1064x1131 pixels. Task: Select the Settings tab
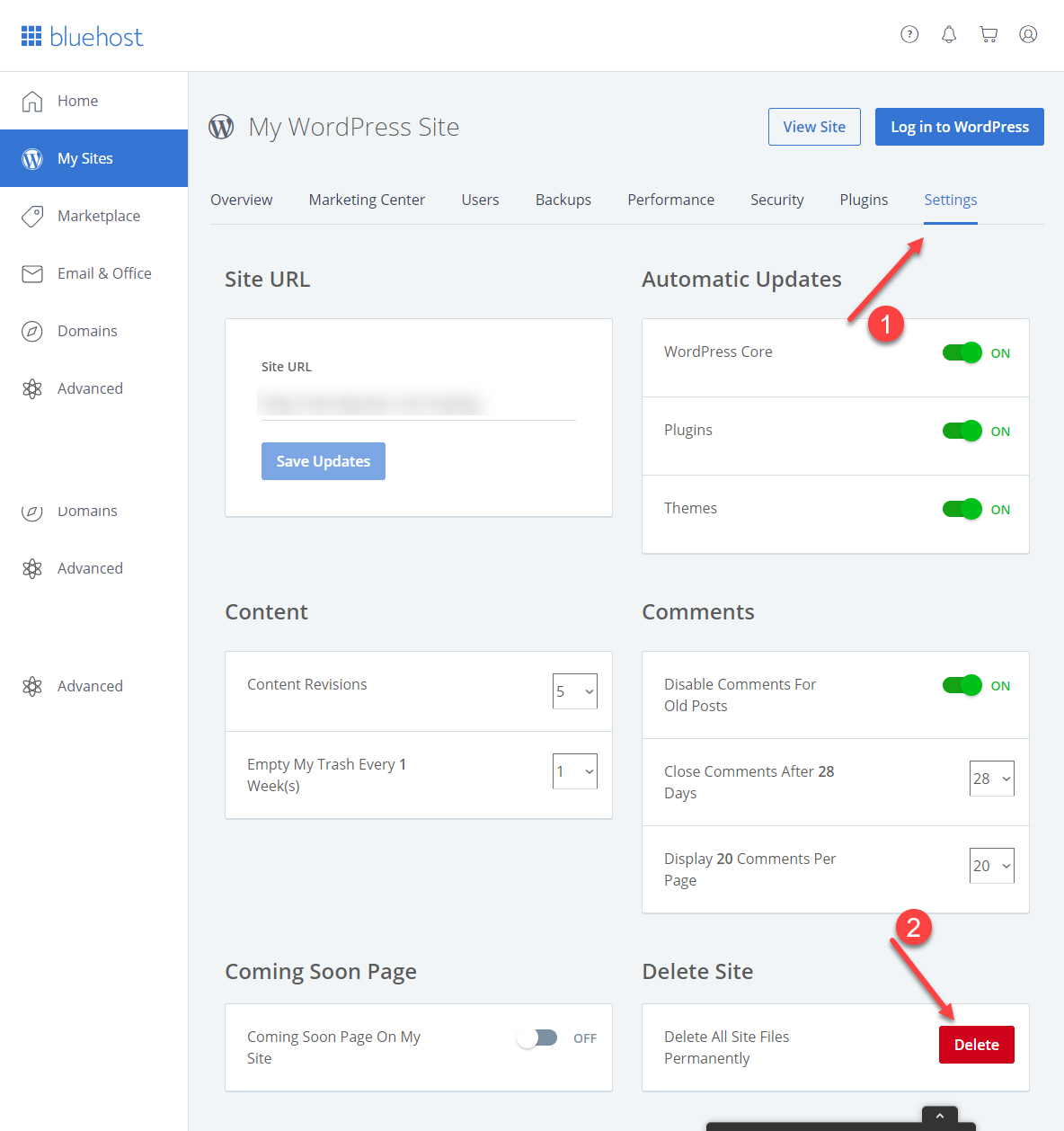tap(951, 200)
